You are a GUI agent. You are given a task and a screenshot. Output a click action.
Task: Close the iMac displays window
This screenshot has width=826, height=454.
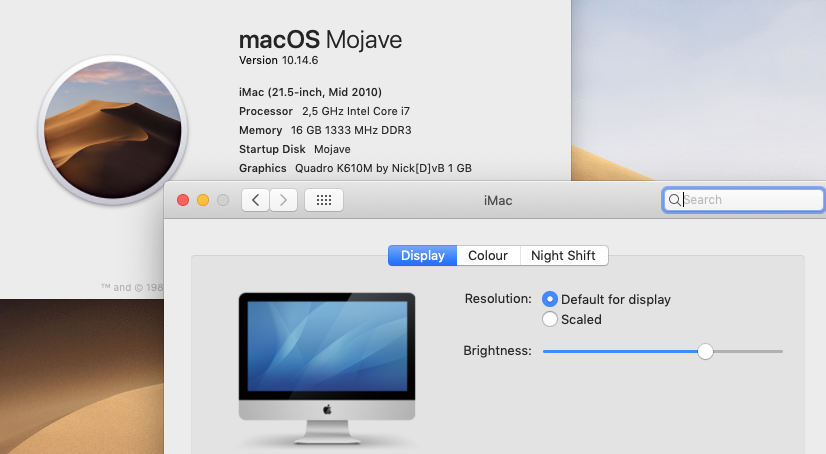coord(183,200)
